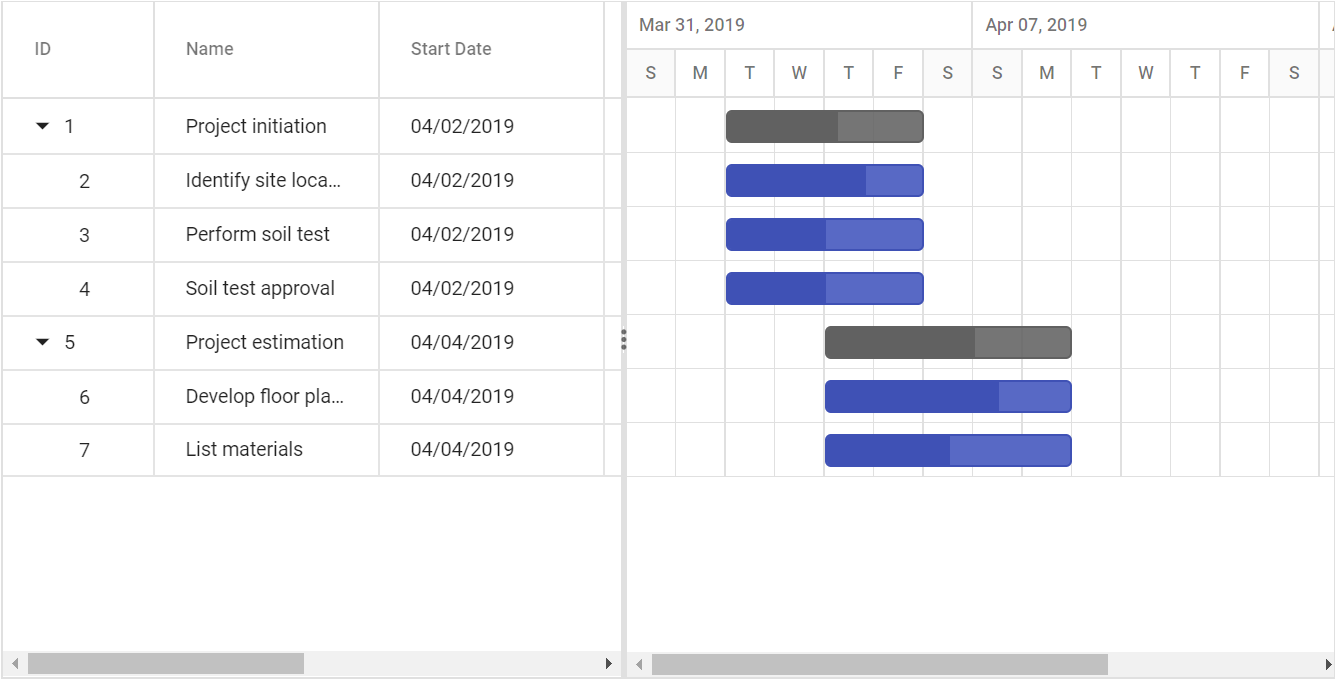Sort by the Start Date column header
This screenshot has height=680, width=1336.
[492, 49]
